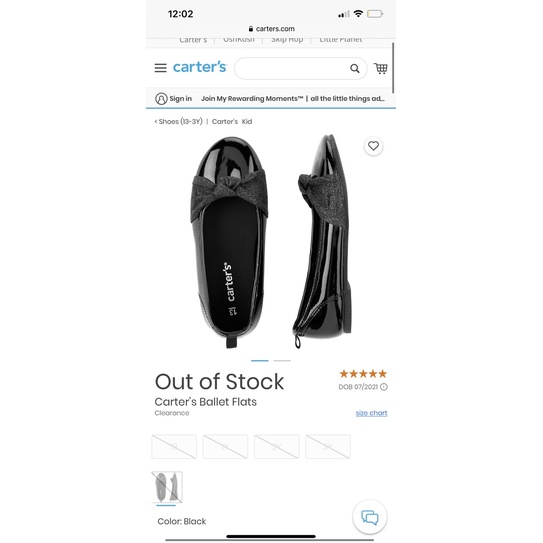
Task: Select the crossed-out size 3Y option
Action: point(328,447)
